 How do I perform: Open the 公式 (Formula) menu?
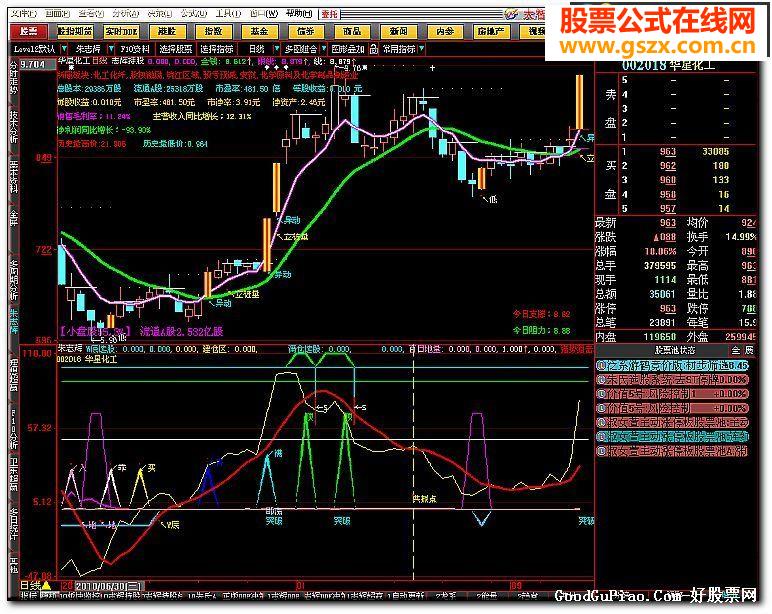[x=193, y=13]
